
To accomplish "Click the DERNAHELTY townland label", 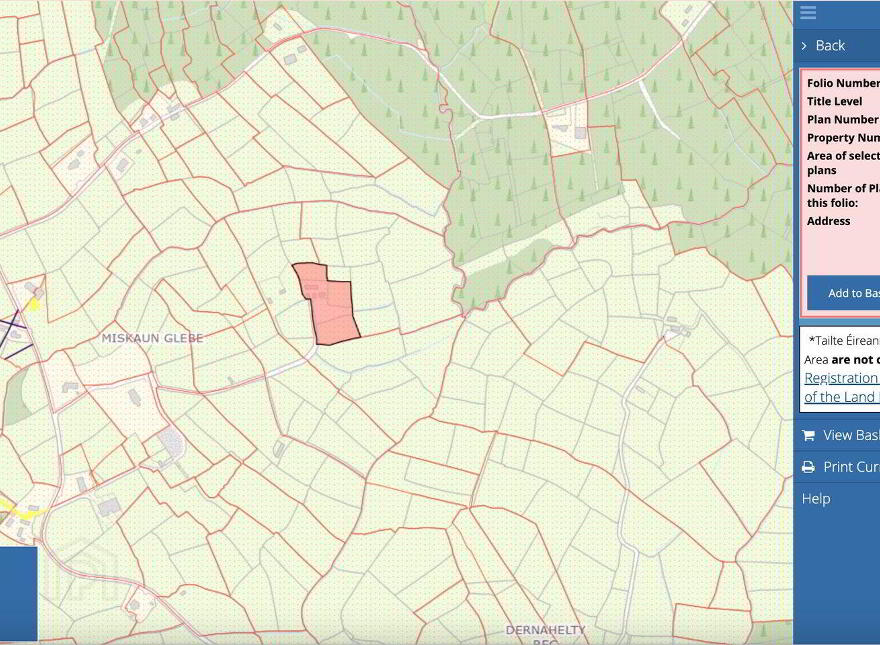I will [x=546, y=630].
